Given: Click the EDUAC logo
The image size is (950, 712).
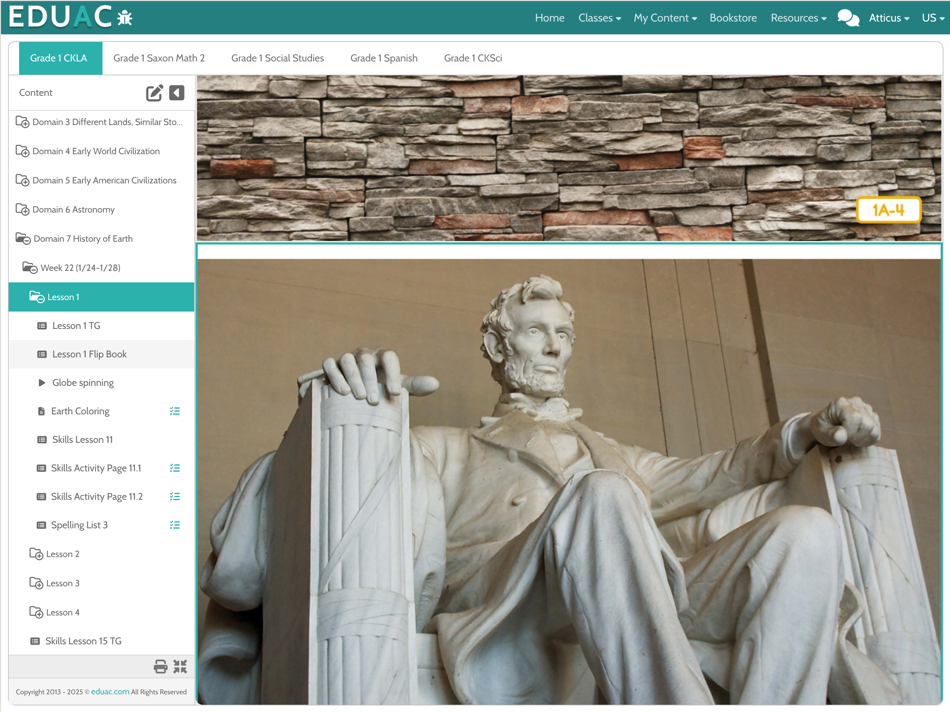Looking at the screenshot, I should pos(70,17).
